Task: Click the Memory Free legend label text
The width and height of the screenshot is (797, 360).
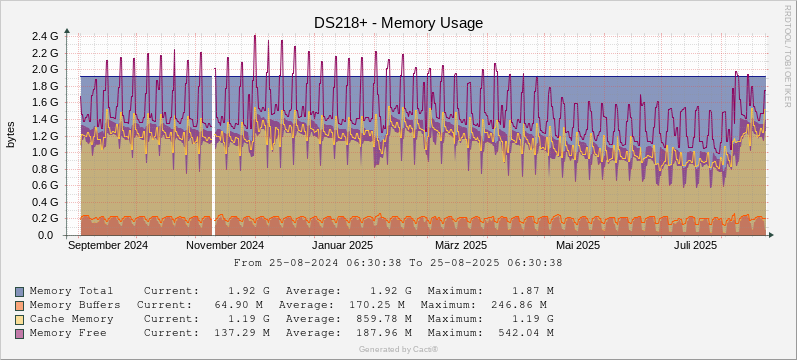Action: click(x=68, y=333)
